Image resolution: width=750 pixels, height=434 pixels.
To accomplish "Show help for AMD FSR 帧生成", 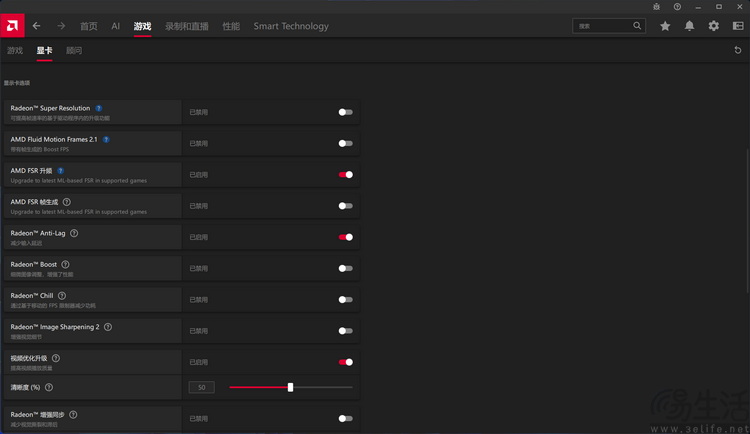I will 66,202.
